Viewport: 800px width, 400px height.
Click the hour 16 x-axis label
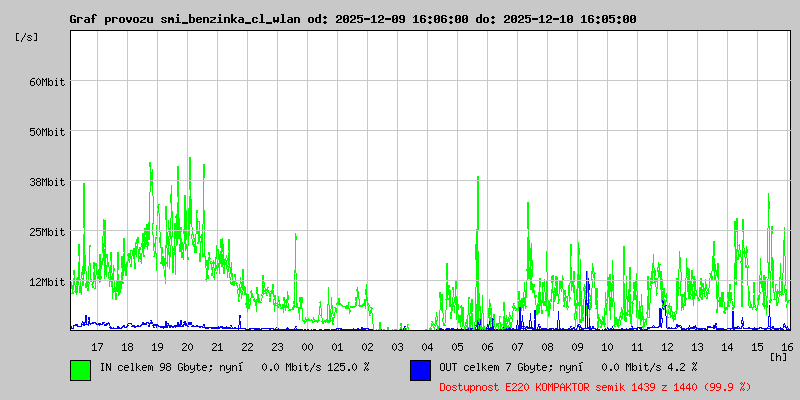786,347
